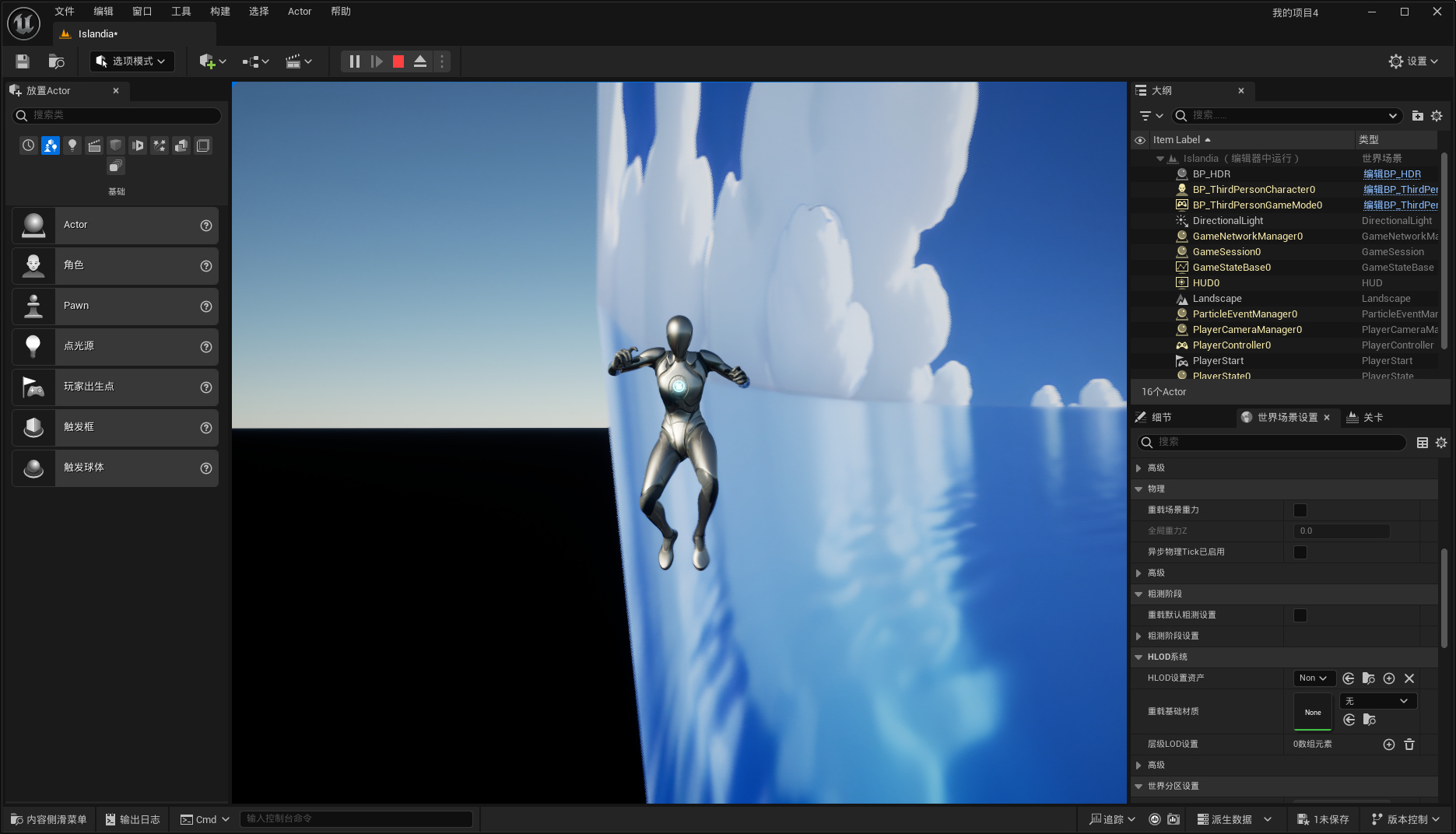Select the 角色 character placement item
The height and width of the screenshot is (834, 1456).
[x=115, y=266]
